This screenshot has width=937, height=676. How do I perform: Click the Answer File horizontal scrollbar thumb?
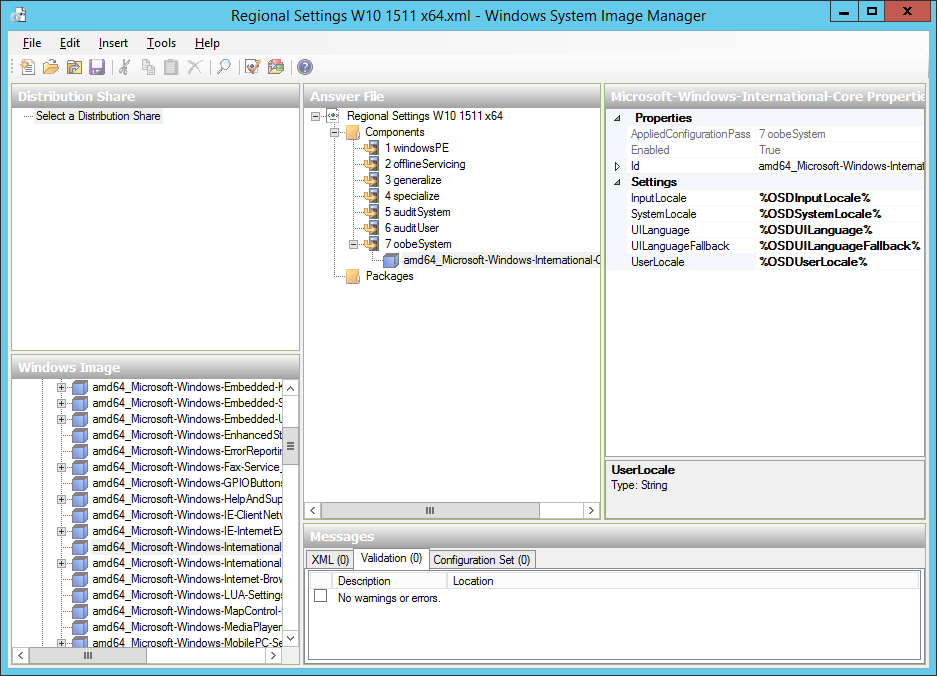[x=430, y=510]
